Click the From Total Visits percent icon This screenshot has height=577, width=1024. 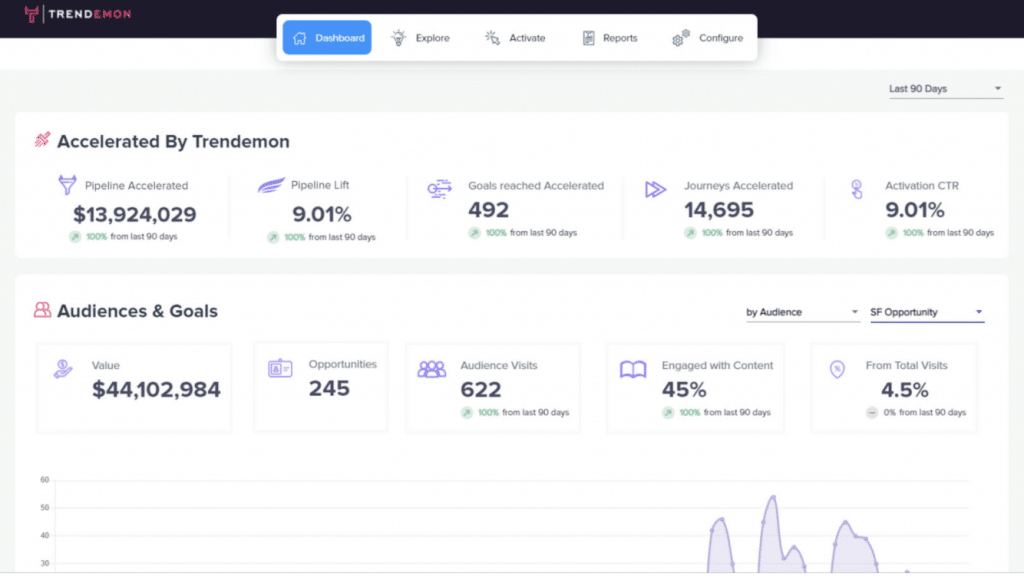837,369
